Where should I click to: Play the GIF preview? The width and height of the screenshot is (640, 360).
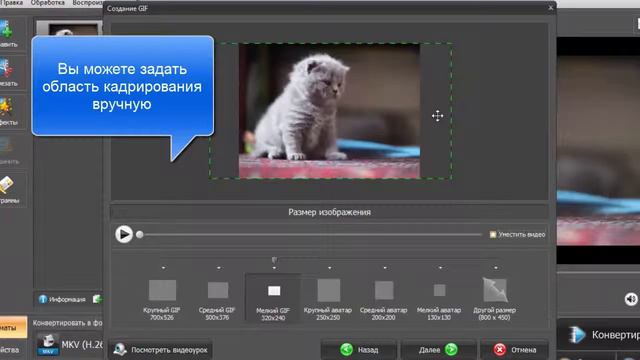click(124, 235)
